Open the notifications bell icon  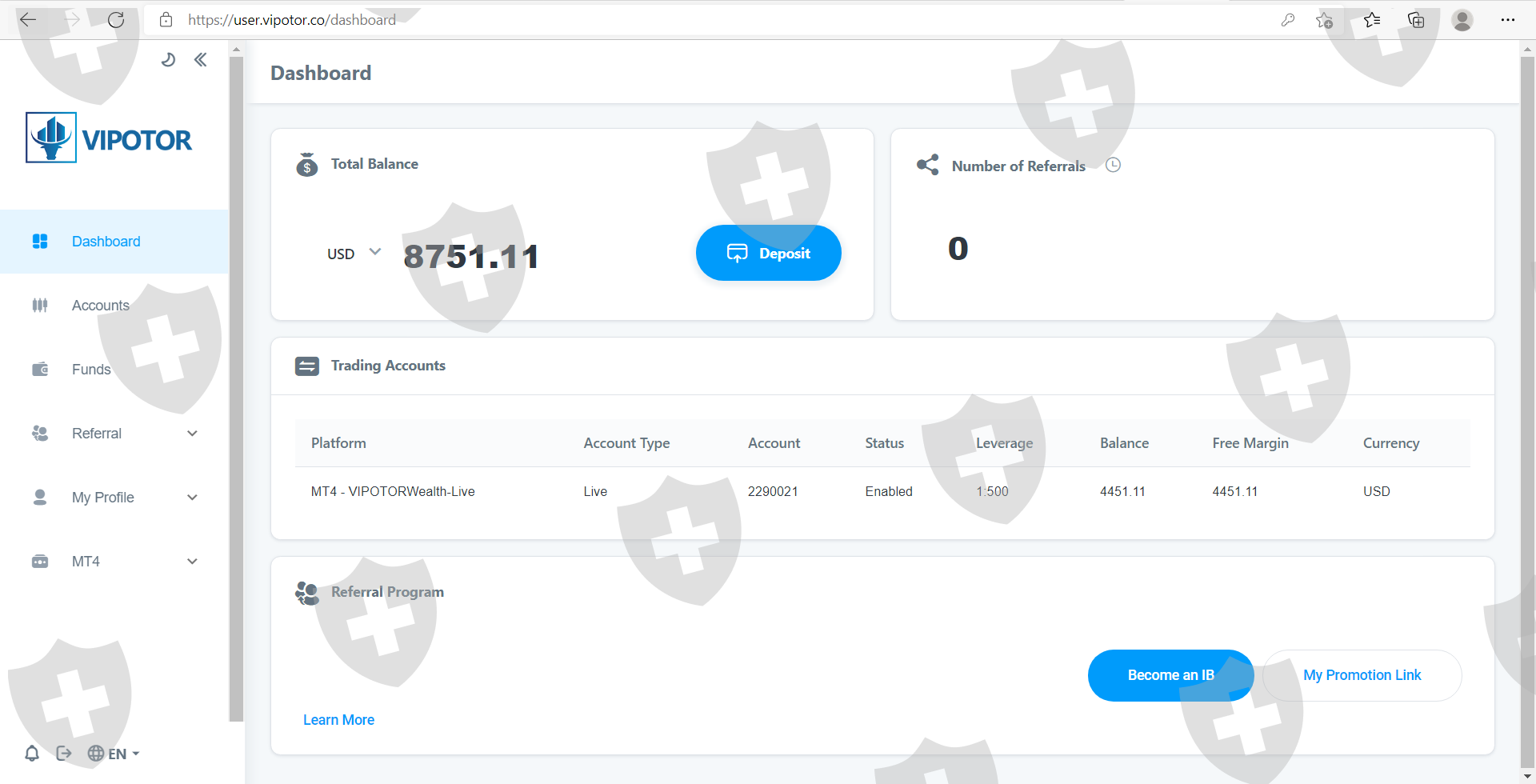point(32,753)
